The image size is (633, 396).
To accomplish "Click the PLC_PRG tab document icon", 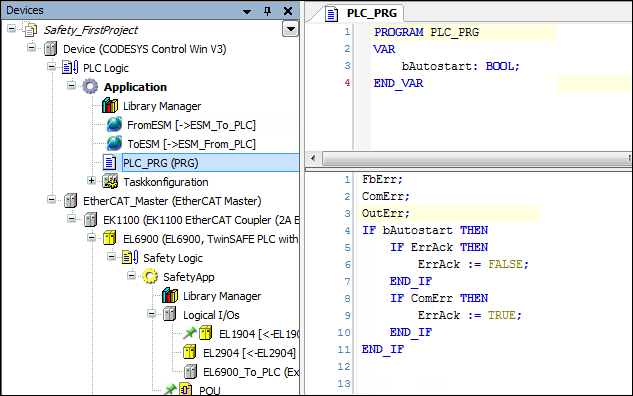I will 331,14.
